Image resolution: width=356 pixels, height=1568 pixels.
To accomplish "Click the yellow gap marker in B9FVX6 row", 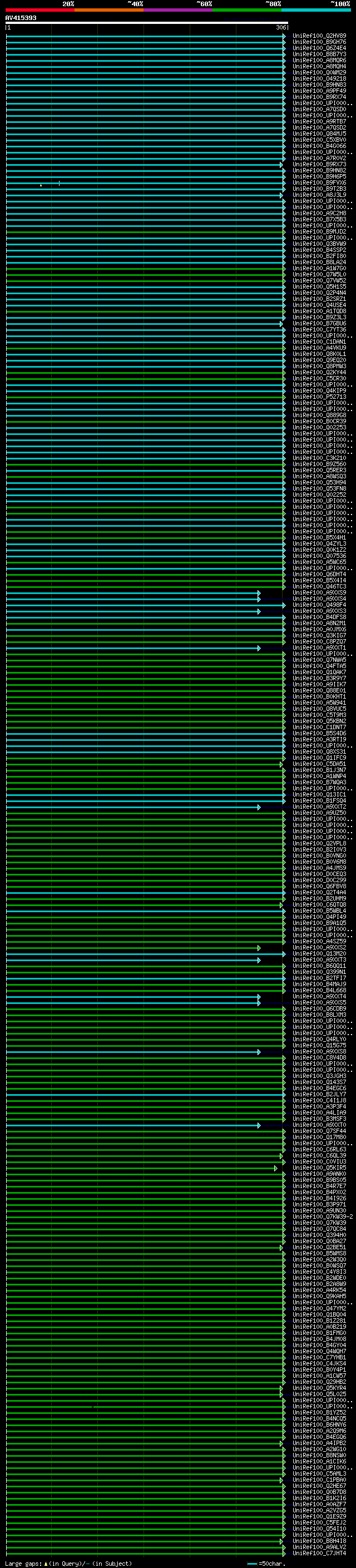I will 41,185.
